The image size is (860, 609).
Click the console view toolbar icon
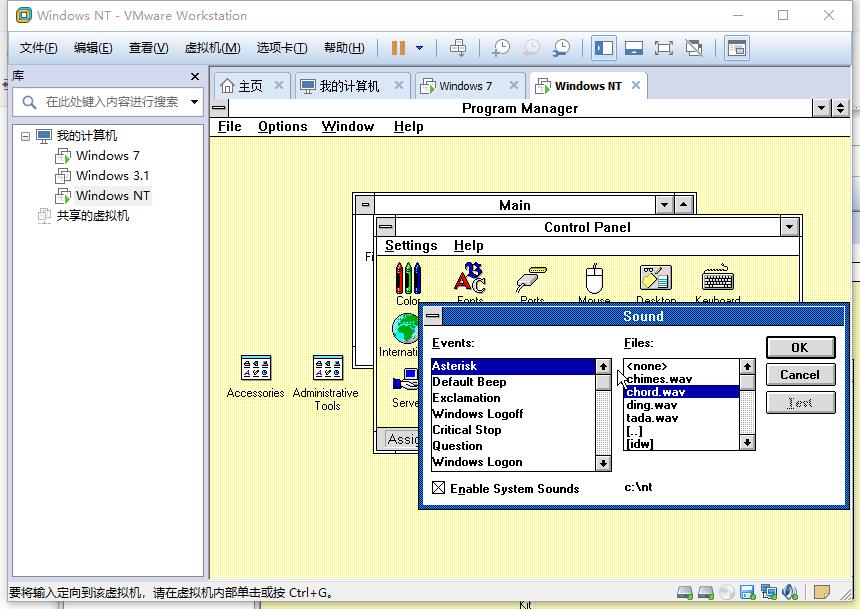coord(737,48)
